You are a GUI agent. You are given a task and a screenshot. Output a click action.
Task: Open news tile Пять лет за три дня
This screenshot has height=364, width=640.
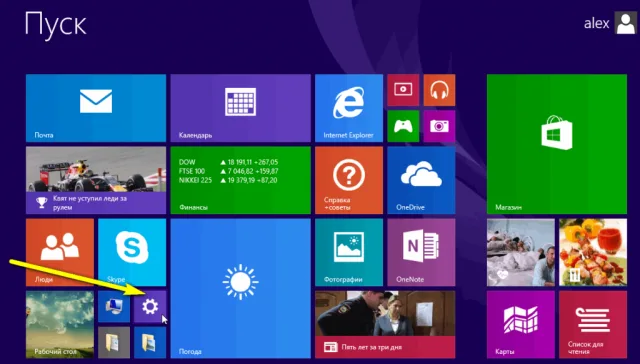(385, 324)
